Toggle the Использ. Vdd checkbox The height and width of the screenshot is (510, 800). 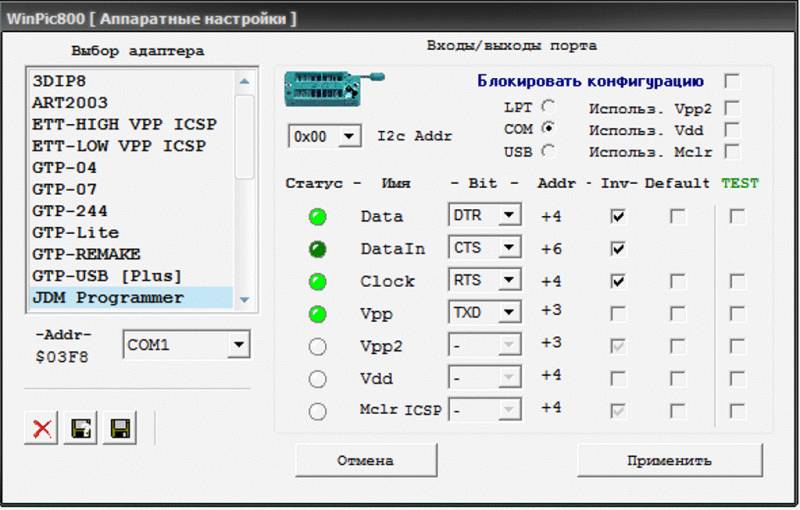click(x=732, y=130)
